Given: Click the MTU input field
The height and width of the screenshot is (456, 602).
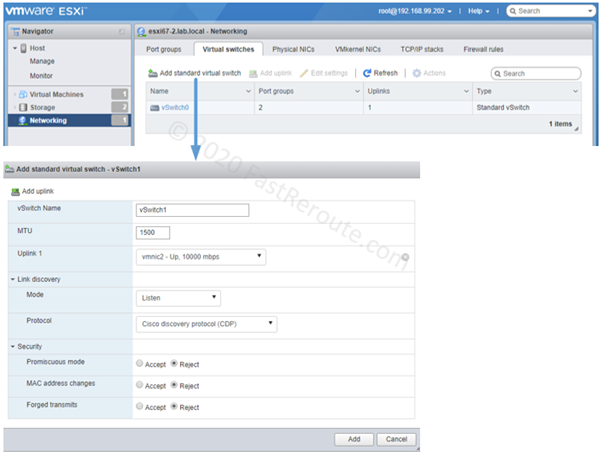Looking at the screenshot, I should tap(153, 233).
